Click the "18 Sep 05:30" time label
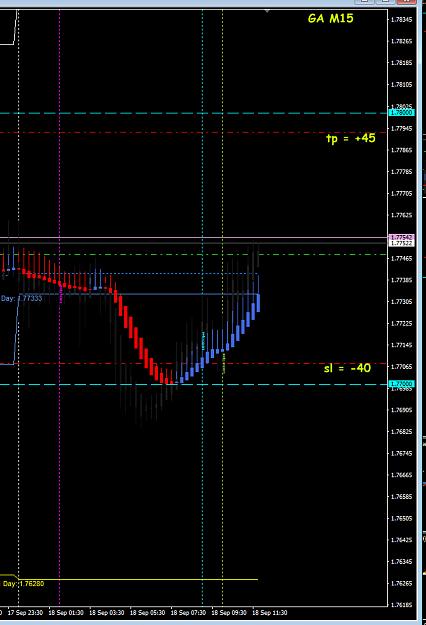This screenshot has width=426, height=625. (x=147, y=613)
